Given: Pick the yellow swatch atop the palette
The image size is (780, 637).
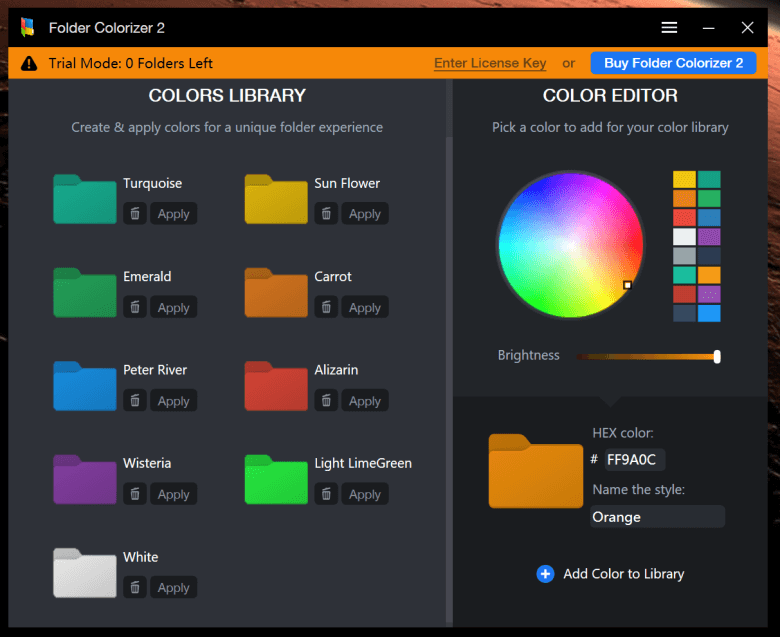Looking at the screenshot, I should pyautogui.click(x=684, y=179).
